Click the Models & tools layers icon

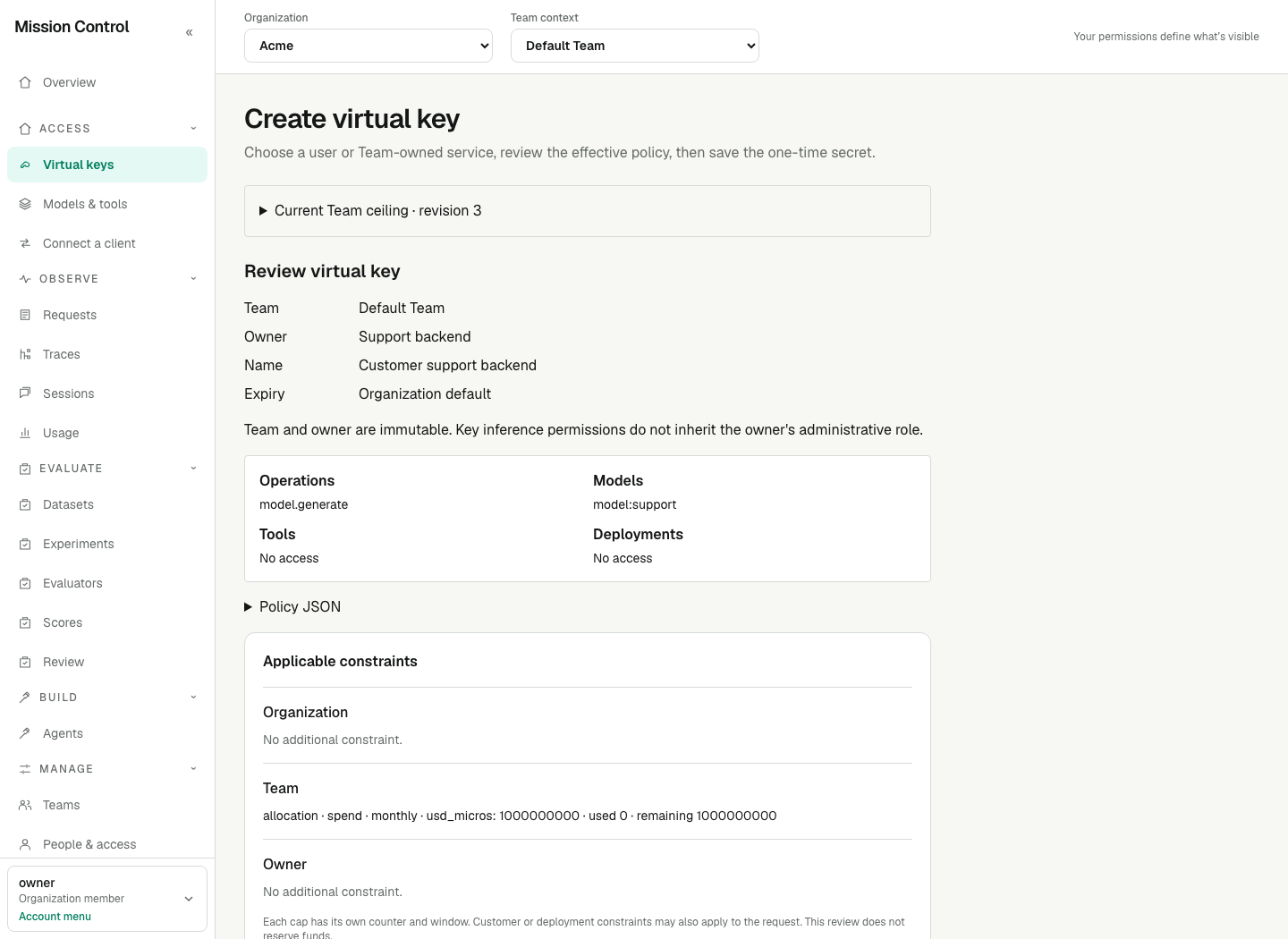click(25, 204)
